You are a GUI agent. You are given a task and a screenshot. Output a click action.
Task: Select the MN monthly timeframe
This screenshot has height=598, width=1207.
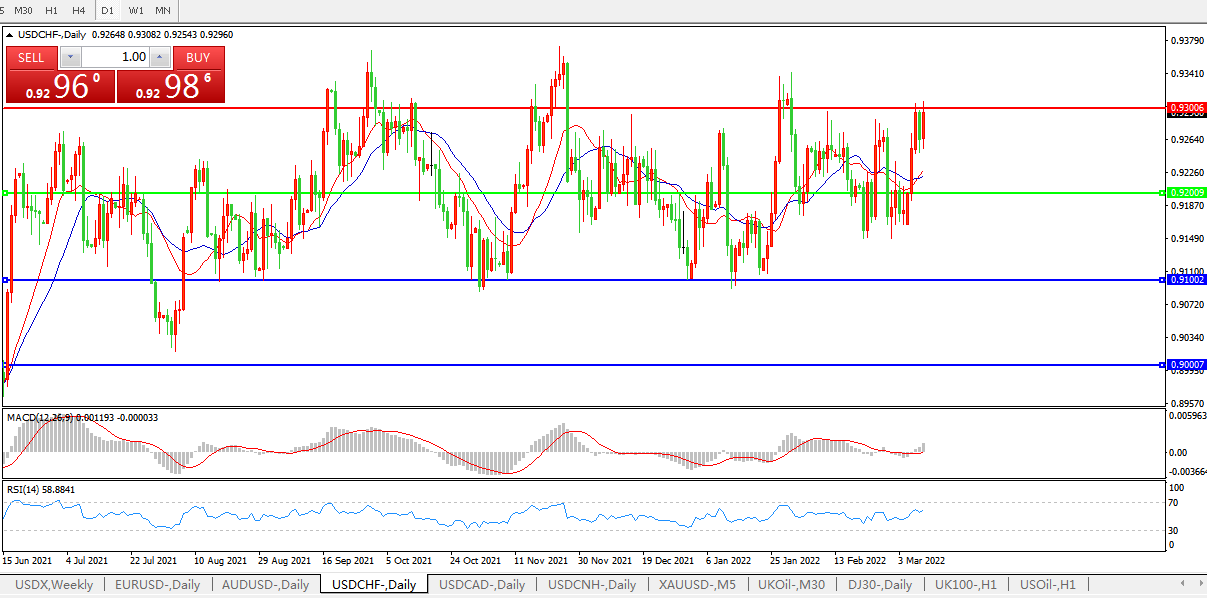pos(163,10)
